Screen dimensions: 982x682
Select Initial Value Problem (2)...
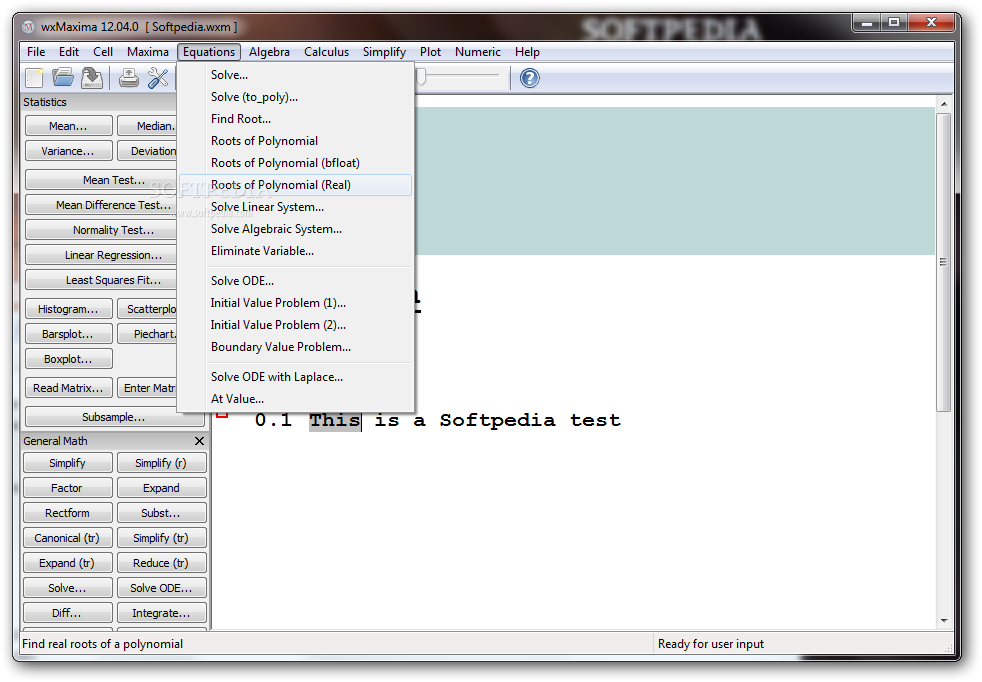(x=295, y=324)
